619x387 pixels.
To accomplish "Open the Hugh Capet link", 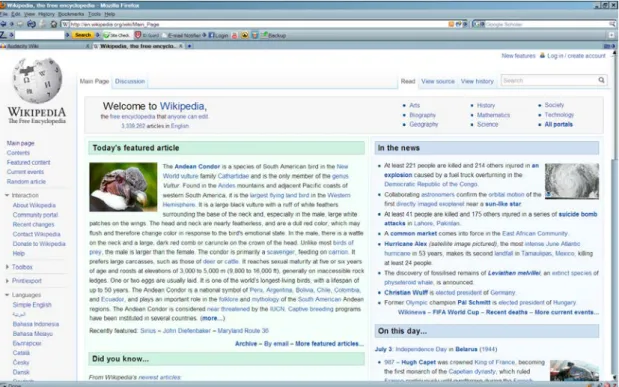I will 418,362.
